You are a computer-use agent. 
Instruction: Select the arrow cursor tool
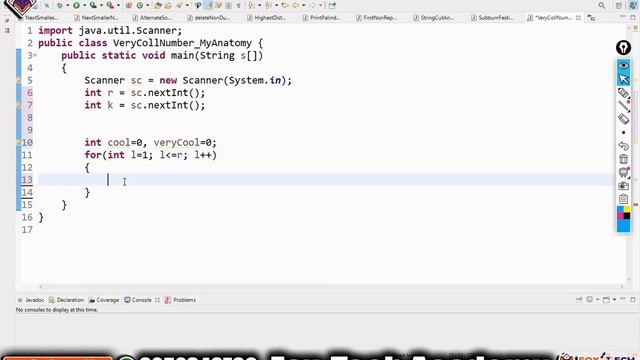point(623,79)
